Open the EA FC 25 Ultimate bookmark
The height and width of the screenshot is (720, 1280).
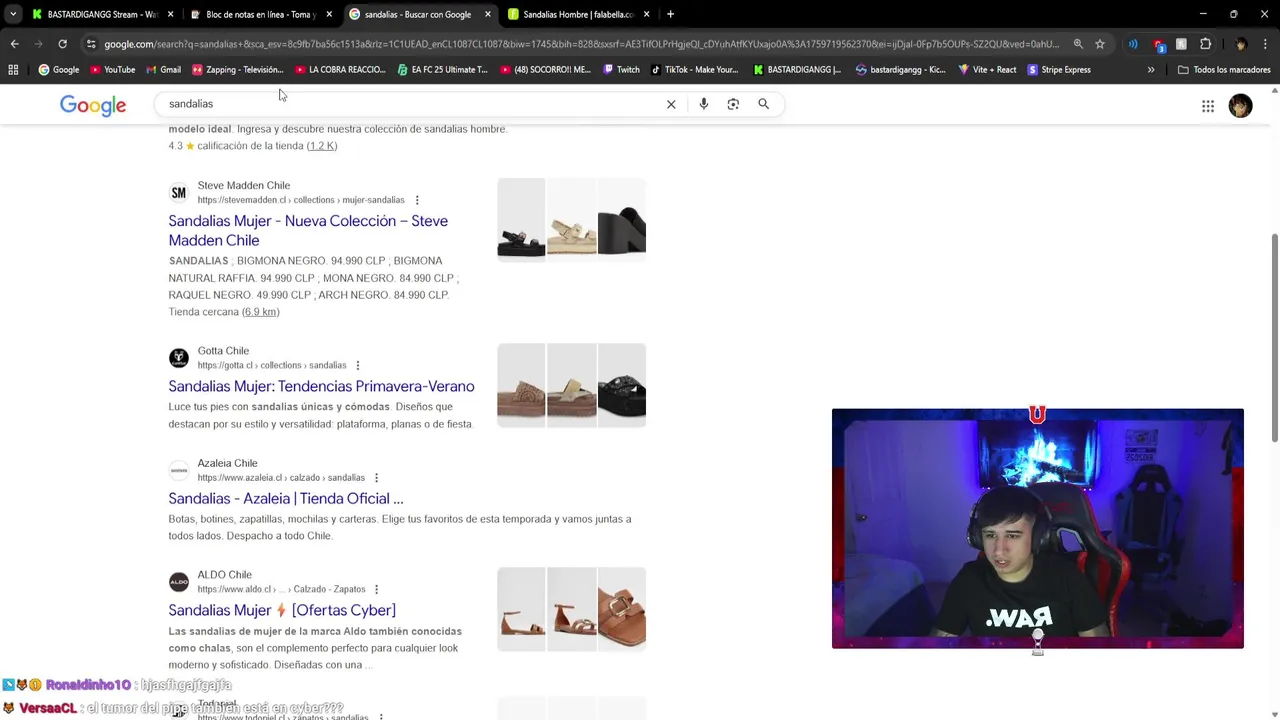442,70
